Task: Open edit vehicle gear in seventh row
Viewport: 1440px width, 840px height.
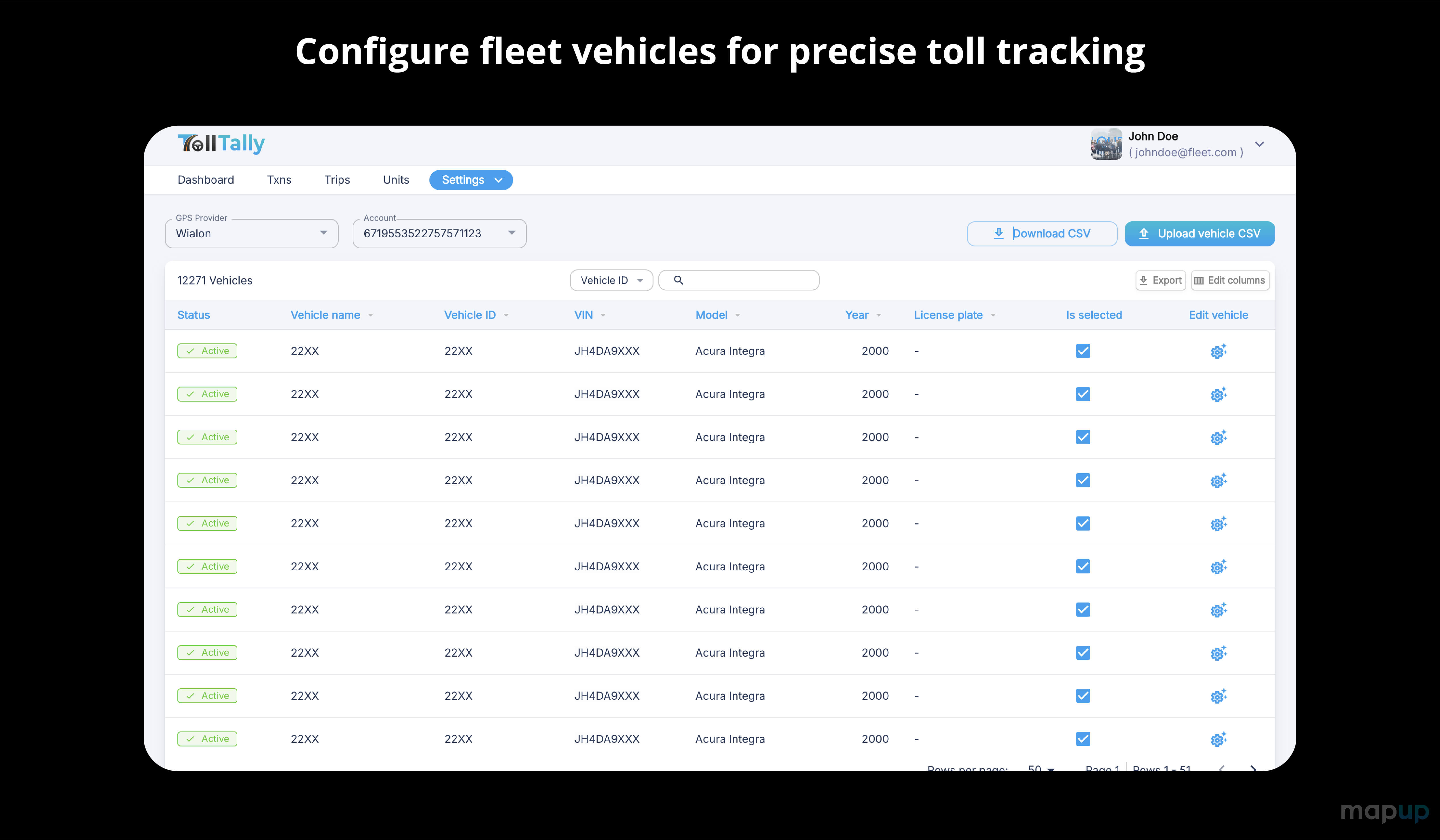Action: (x=1218, y=610)
